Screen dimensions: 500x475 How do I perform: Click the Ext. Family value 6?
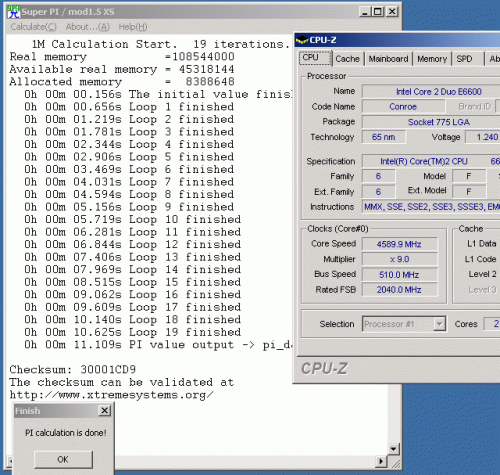[379, 192]
